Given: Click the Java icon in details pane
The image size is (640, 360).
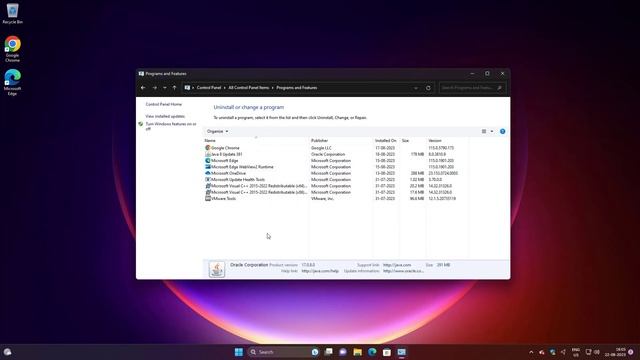Looking at the screenshot, I should coord(217,269).
